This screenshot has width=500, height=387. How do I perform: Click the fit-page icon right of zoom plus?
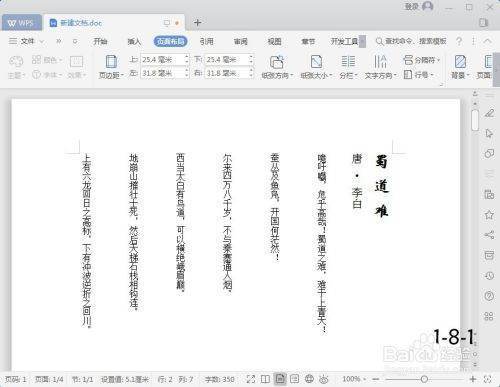pos(487,379)
